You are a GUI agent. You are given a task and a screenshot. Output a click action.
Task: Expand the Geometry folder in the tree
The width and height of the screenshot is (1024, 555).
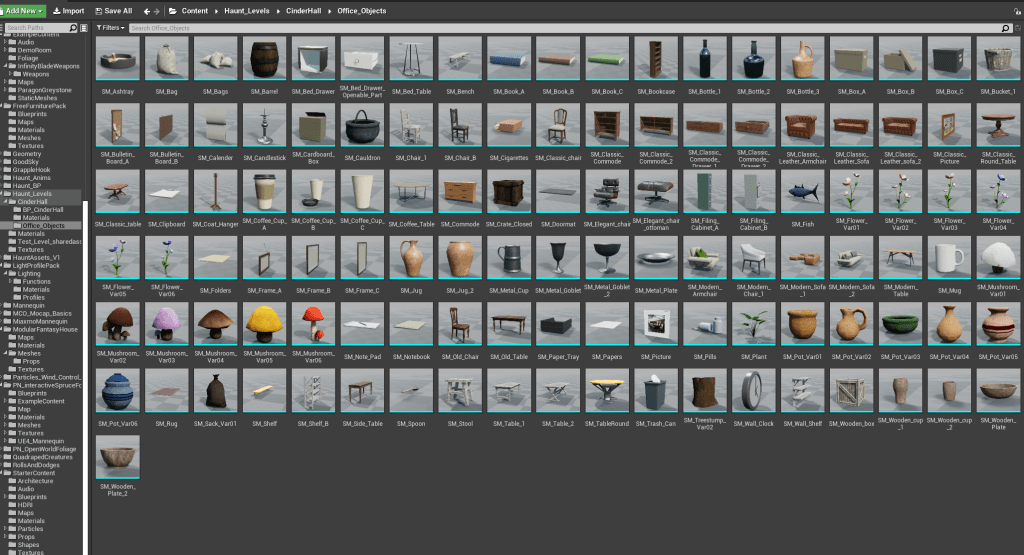pyautogui.click(x=6, y=154)
